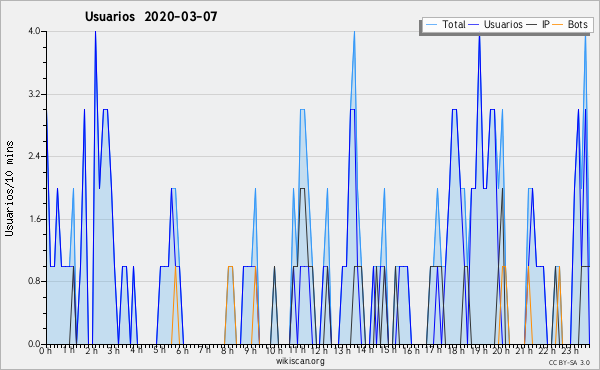Click the x-axis label '3 h'
Screen dimensions: 600x370
point(114,350)
